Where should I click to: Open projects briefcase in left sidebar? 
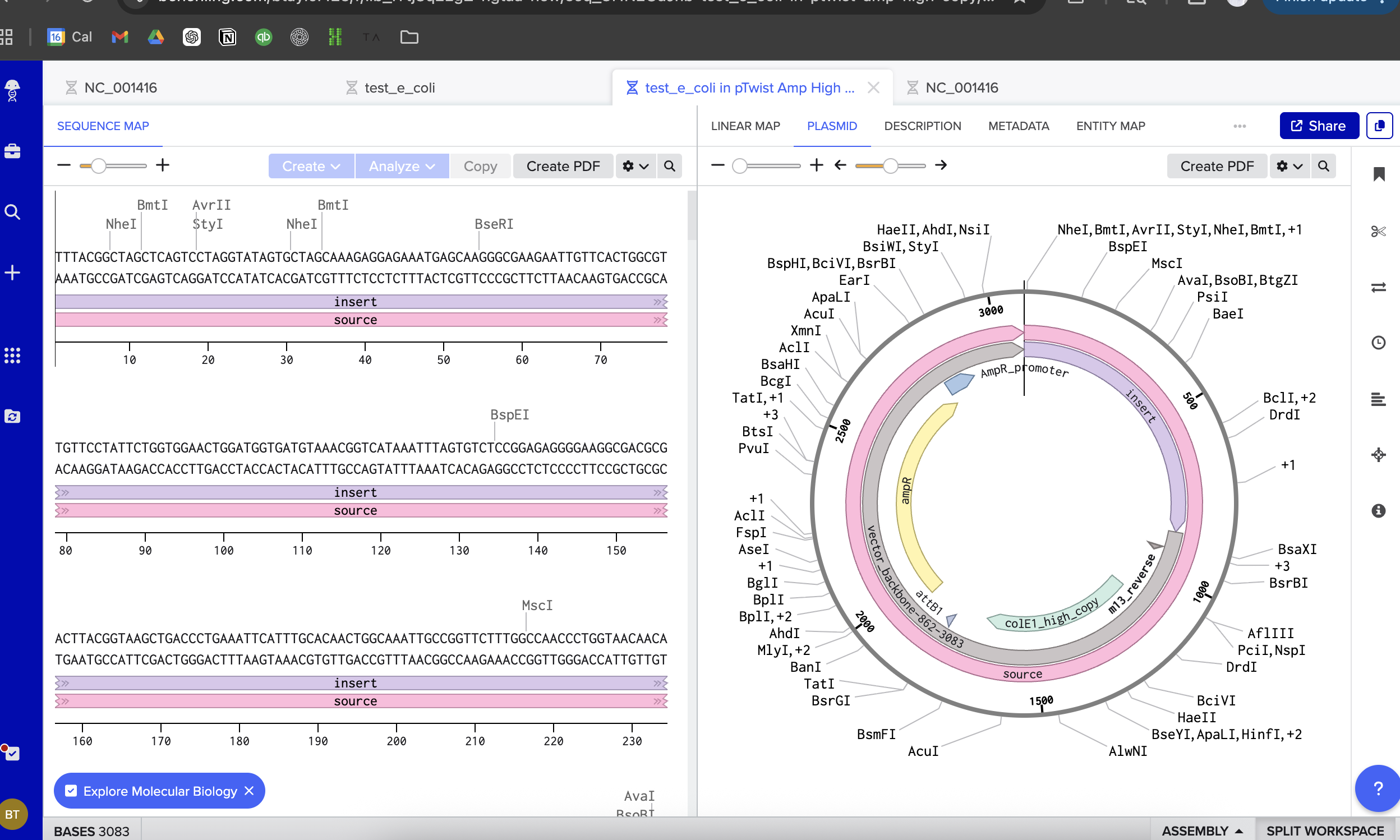12,151
